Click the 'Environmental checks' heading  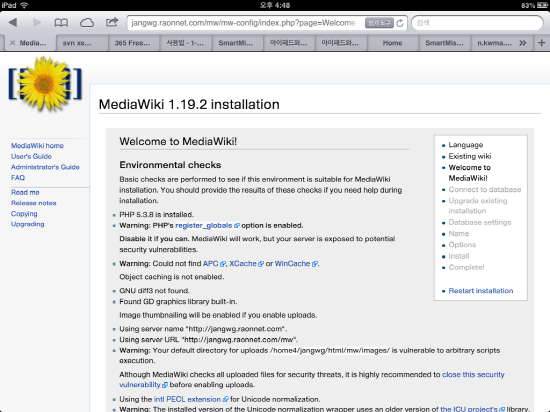click(x=170, y=165)
